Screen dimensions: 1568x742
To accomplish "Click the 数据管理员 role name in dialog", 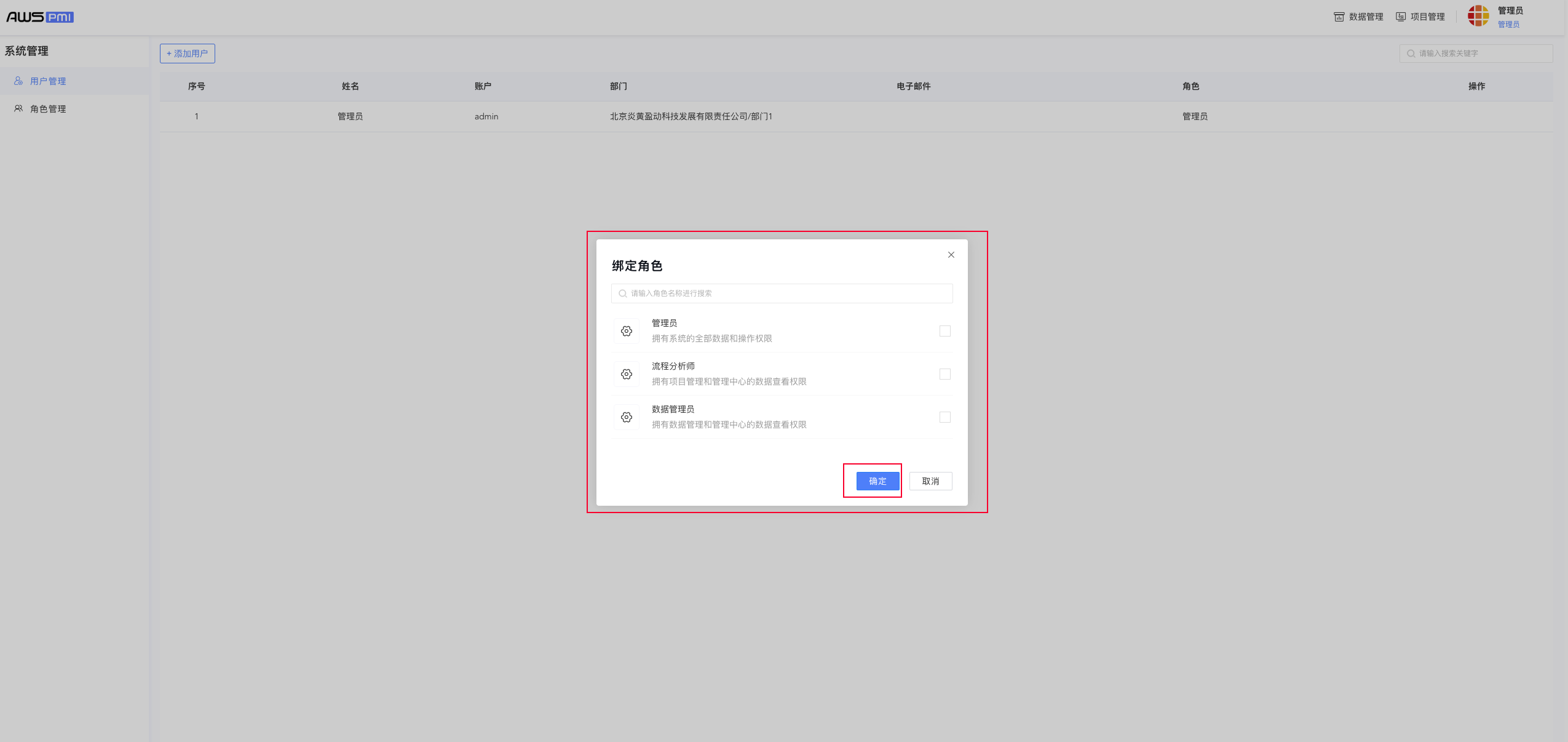I will [x=673, y=409].
